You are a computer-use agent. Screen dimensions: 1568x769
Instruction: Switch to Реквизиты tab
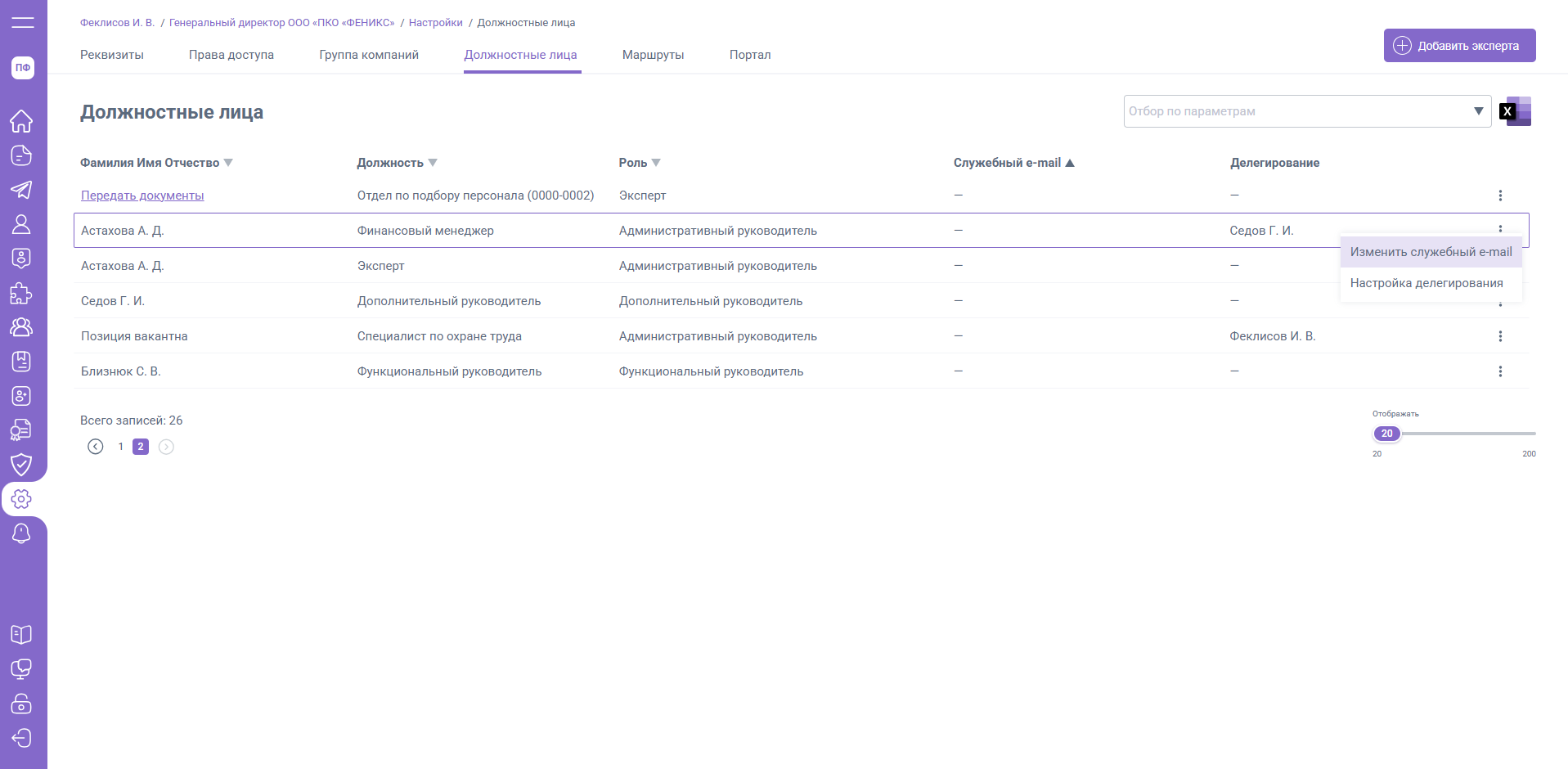[112, 55]
